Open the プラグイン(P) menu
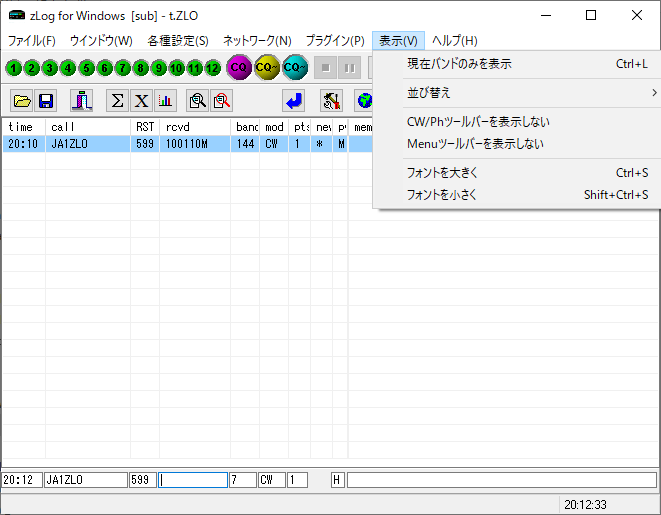661x515 pixels. click(x=335, y=41)
